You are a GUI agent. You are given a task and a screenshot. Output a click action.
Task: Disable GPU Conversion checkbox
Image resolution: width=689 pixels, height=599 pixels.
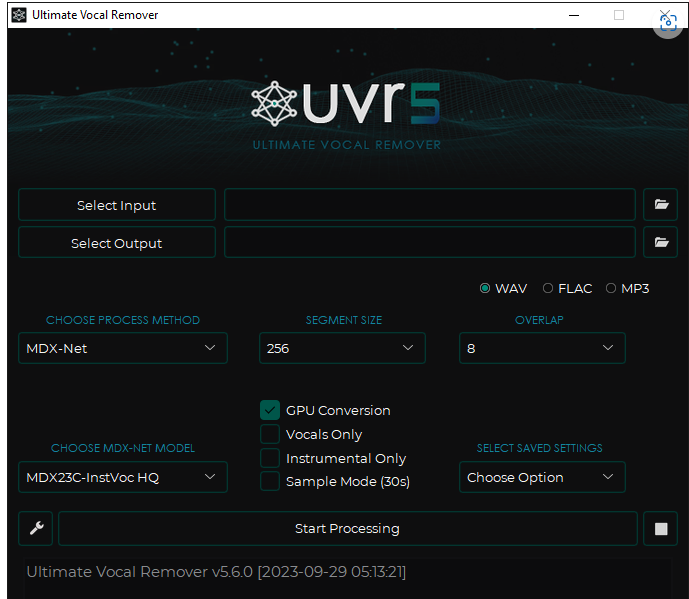point(270,410)
